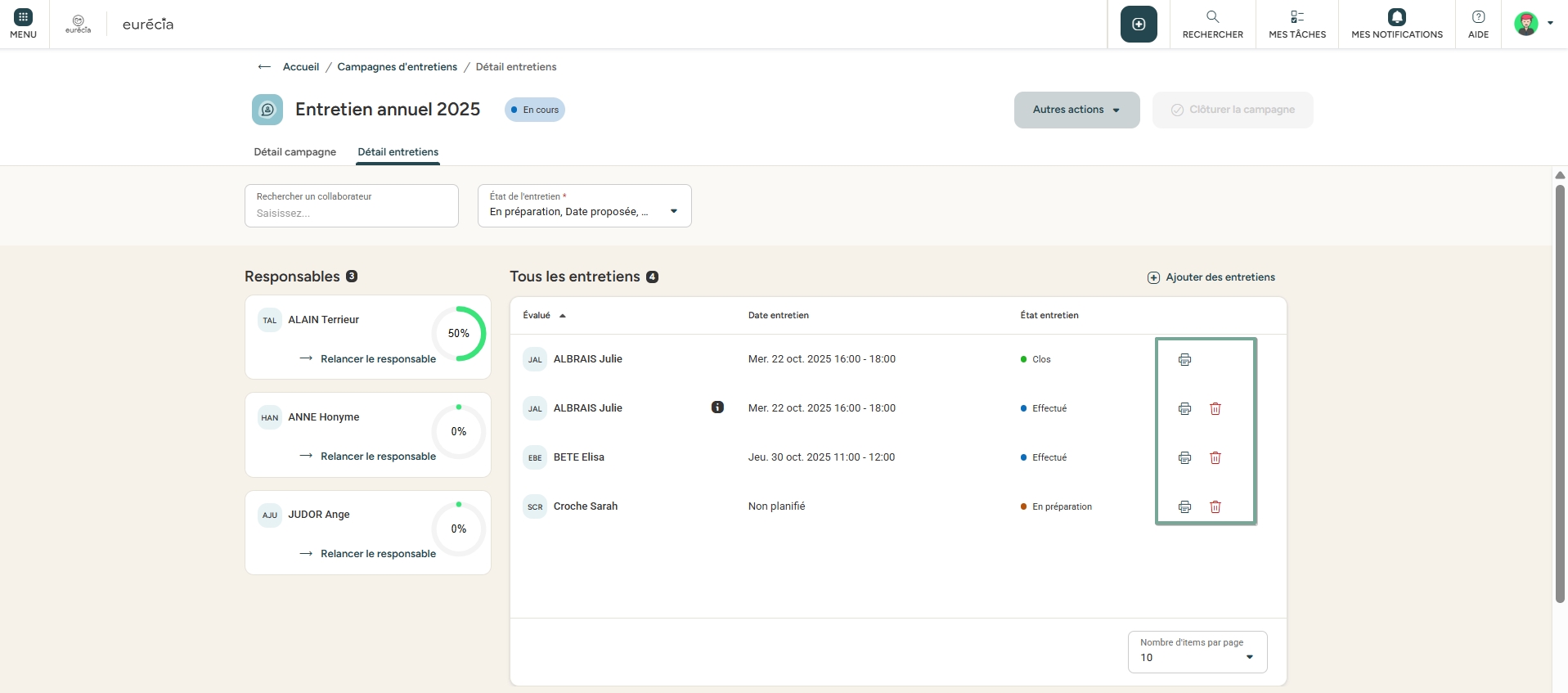Image resolution: width=1568 pixels, height=693 pixels.
Task: Switch to the Détail campagne tab
Action: tap(295, 152)
